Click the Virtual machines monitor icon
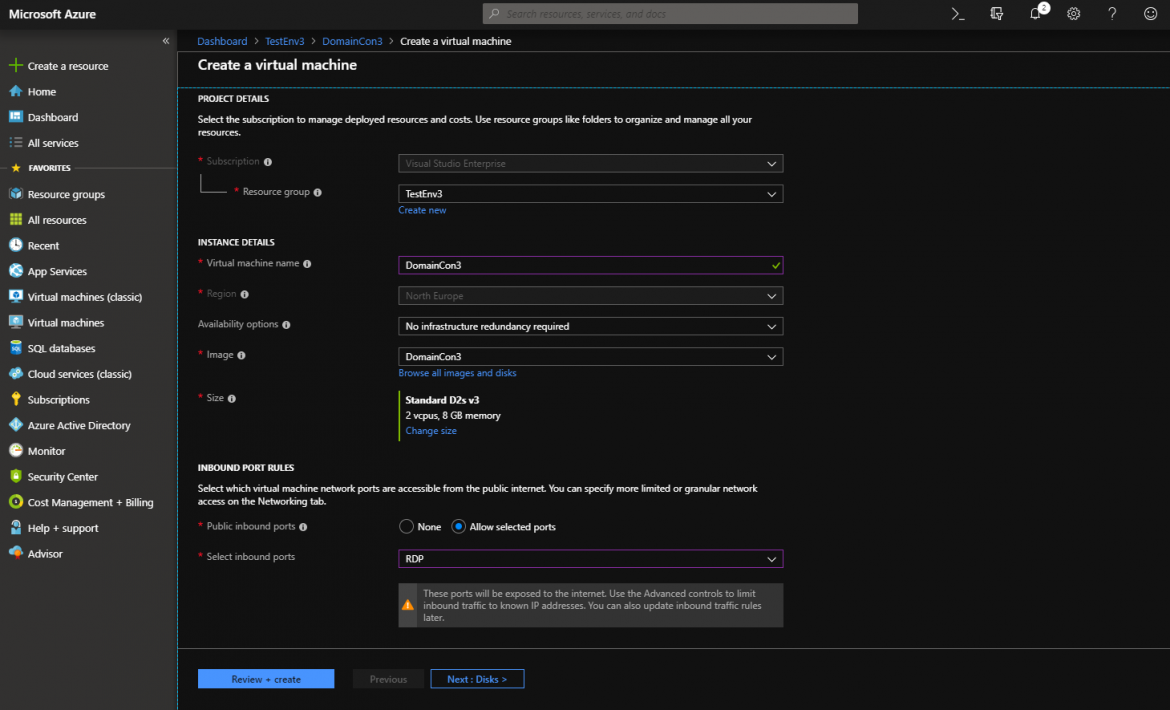The height and width of the screenshot is (710, 1170). pos(15,322)
